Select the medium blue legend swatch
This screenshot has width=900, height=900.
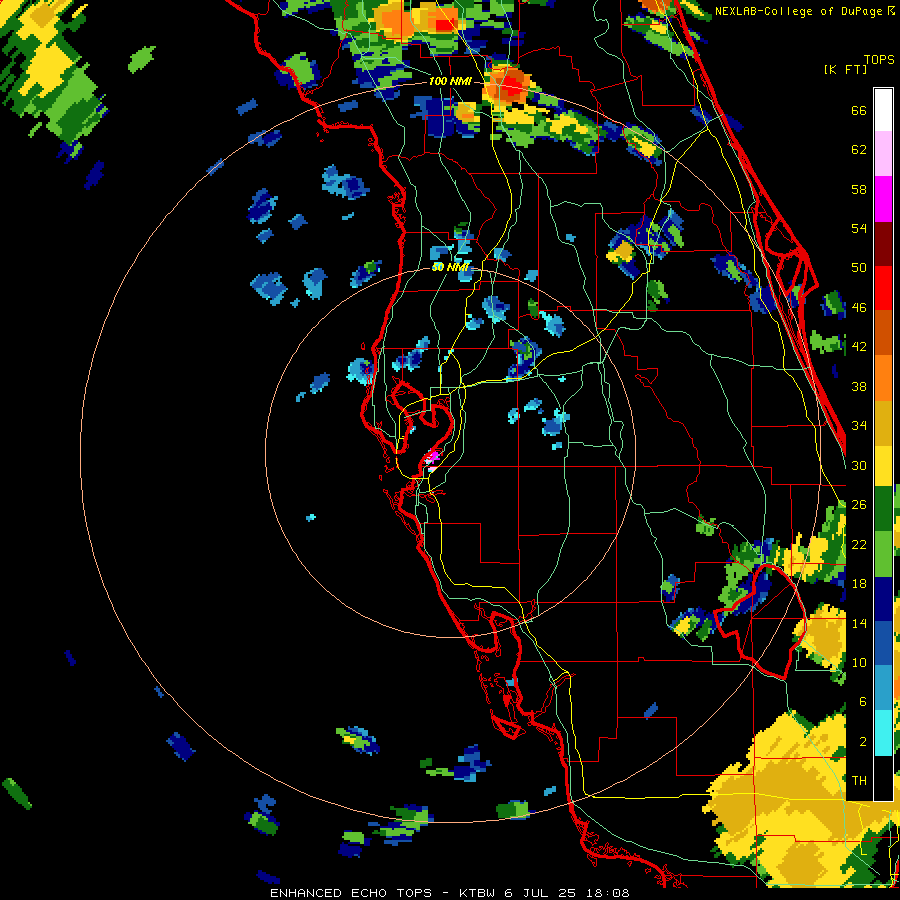point(883,643)
